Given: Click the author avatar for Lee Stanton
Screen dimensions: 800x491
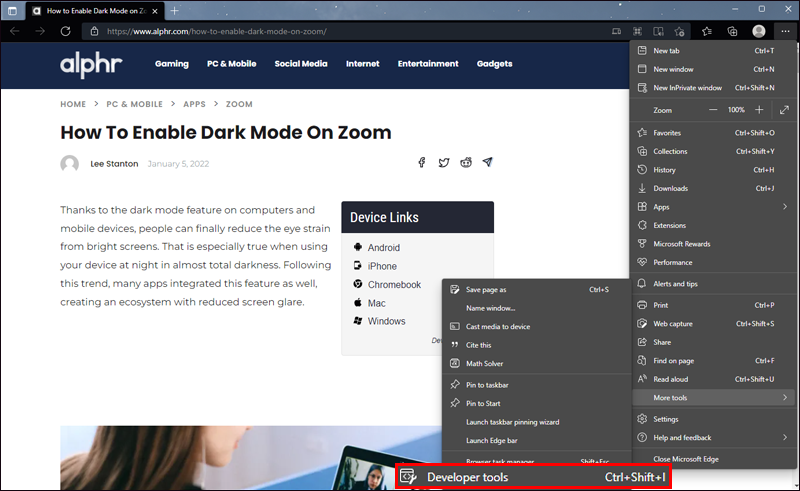Looking at the screenshot, I should 69,164.
